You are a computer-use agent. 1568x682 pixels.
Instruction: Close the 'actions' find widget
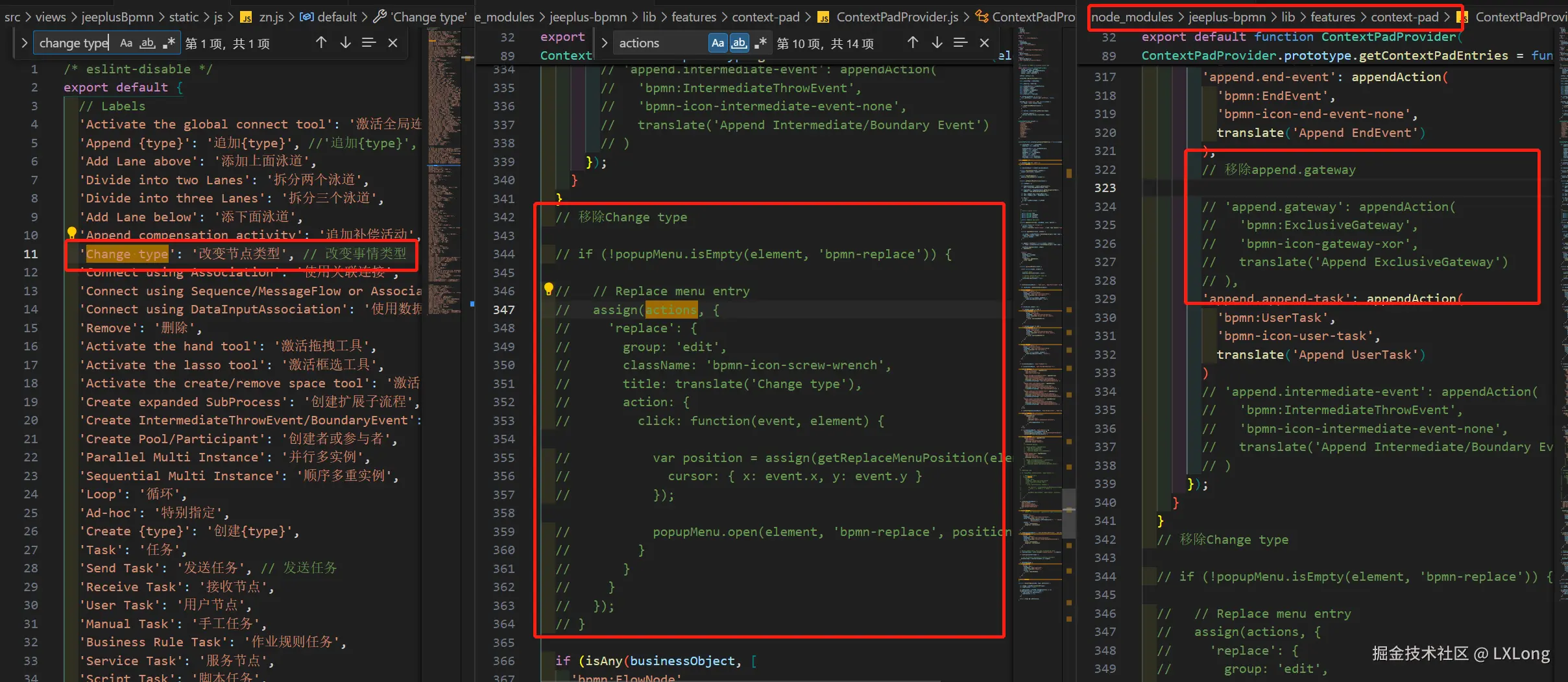[984, 43]
